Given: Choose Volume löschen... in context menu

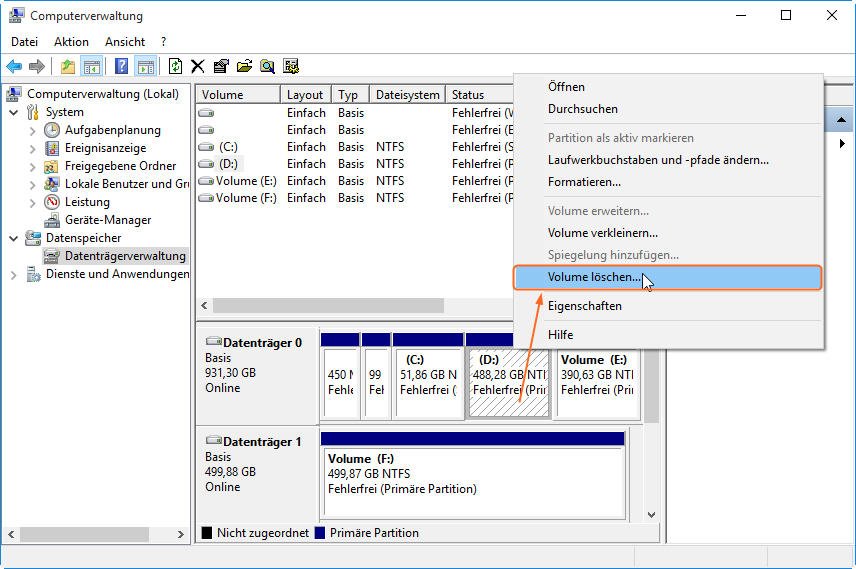Looking at the screenshot, I should click(668, 277).
